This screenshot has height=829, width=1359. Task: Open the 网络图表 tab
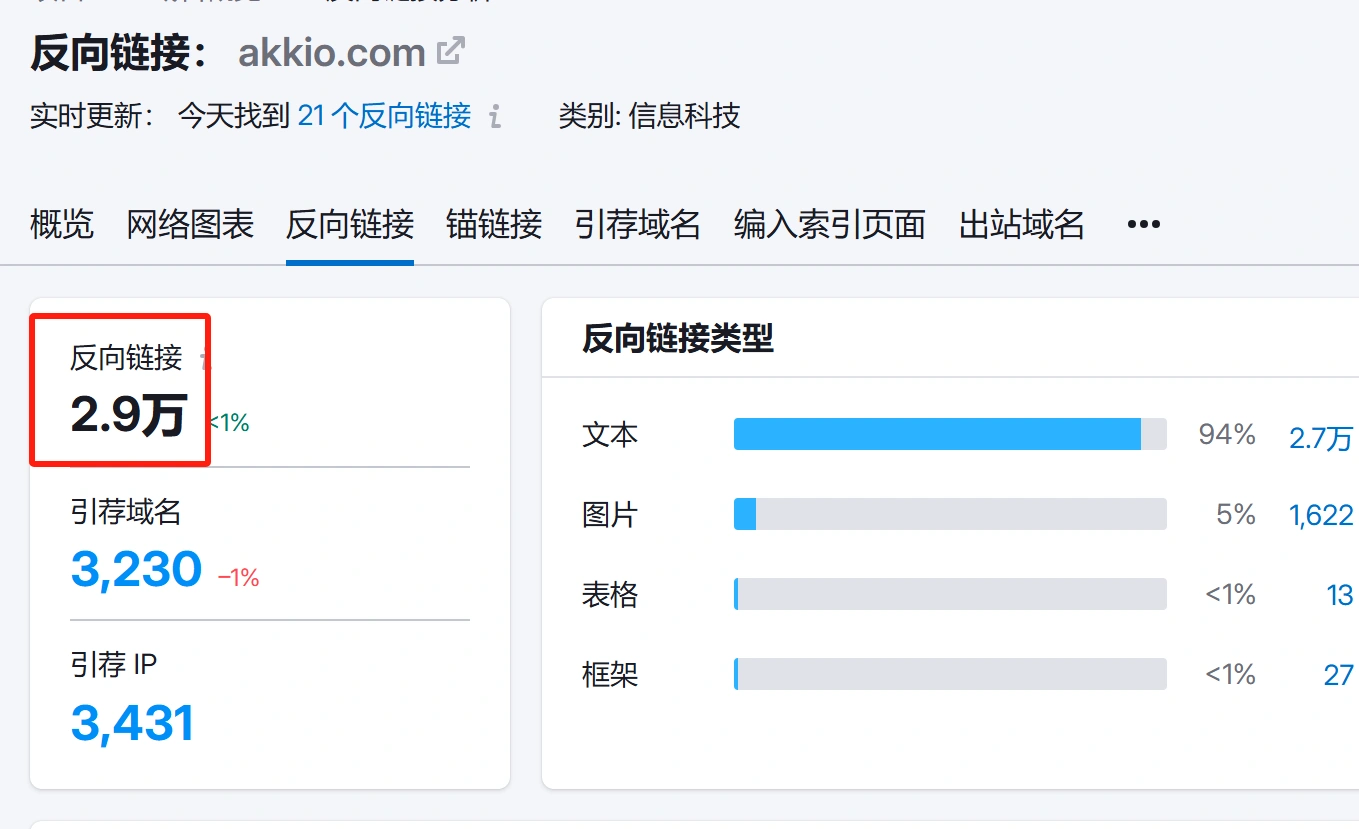point(190,226)
